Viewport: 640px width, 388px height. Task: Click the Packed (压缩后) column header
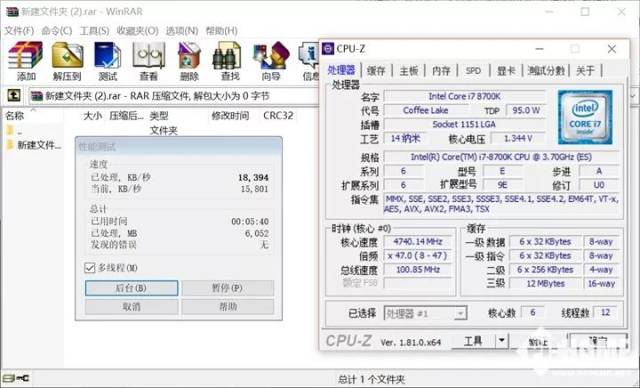tap(126, 115)
